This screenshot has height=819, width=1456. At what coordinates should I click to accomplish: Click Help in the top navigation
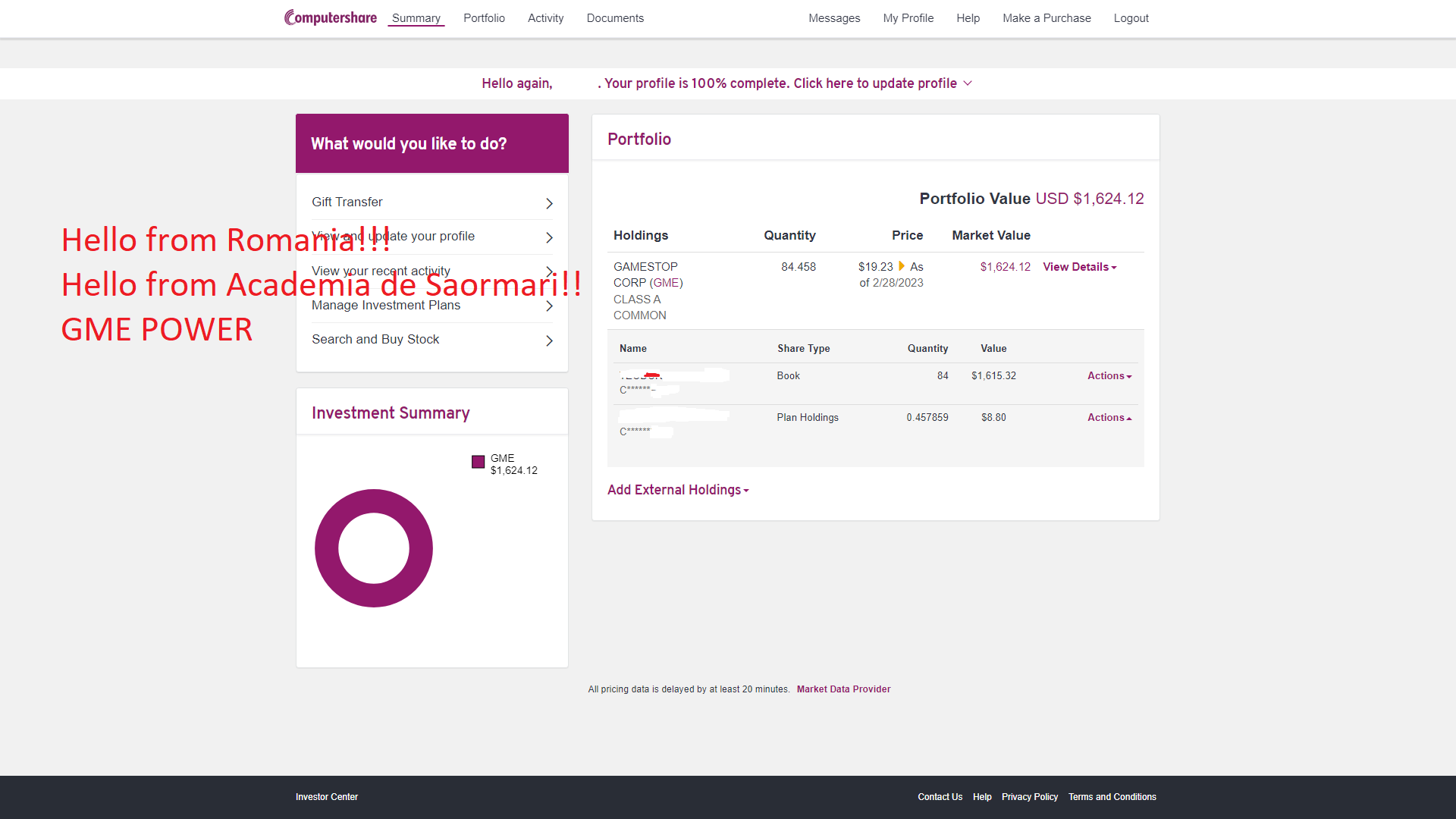coord(968,18)
